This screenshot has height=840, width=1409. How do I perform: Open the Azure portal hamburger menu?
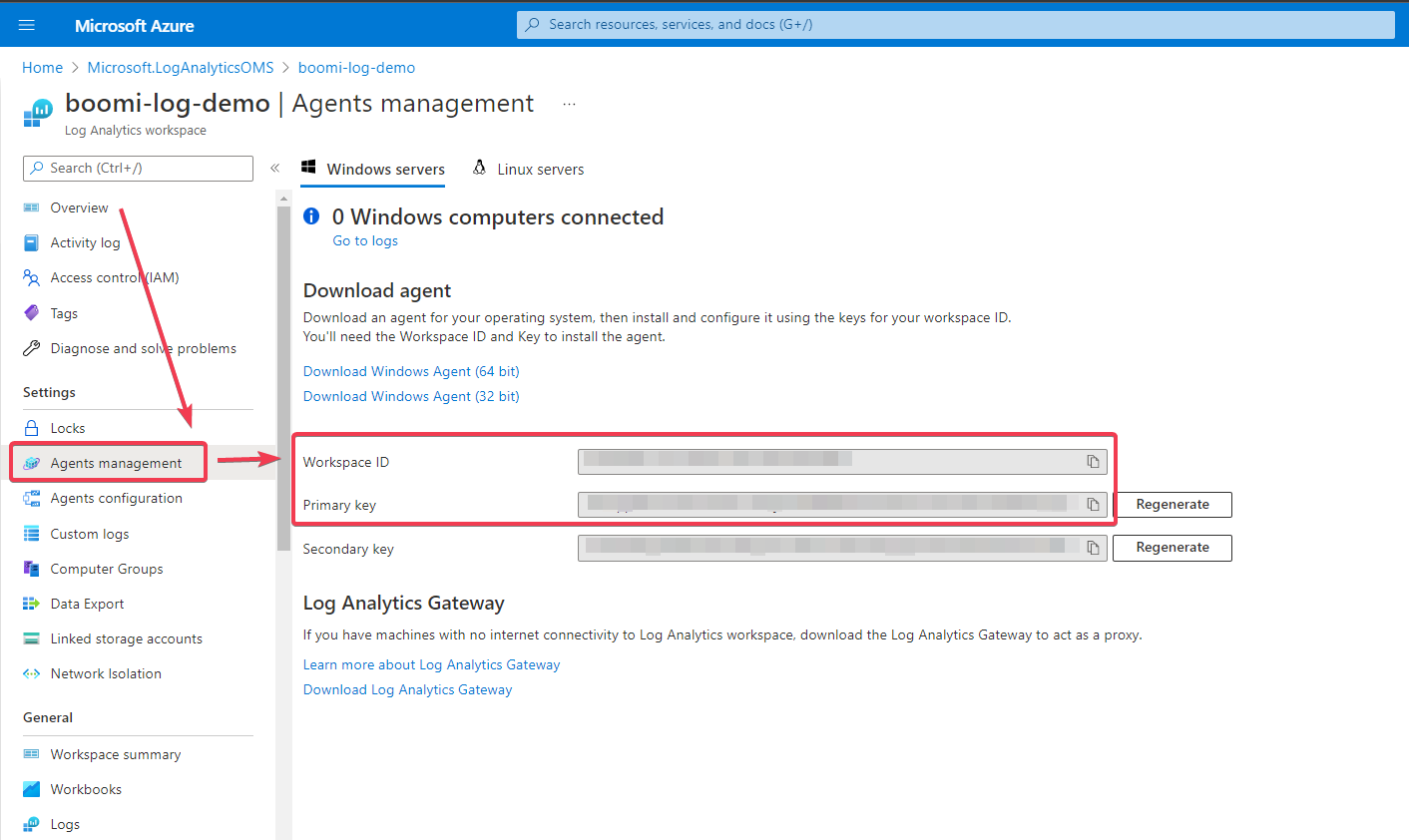(x=26, y=24)
